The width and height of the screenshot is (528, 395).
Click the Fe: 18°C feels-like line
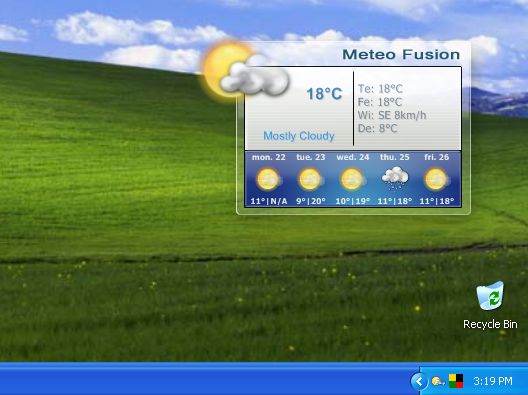coord(380,102)
